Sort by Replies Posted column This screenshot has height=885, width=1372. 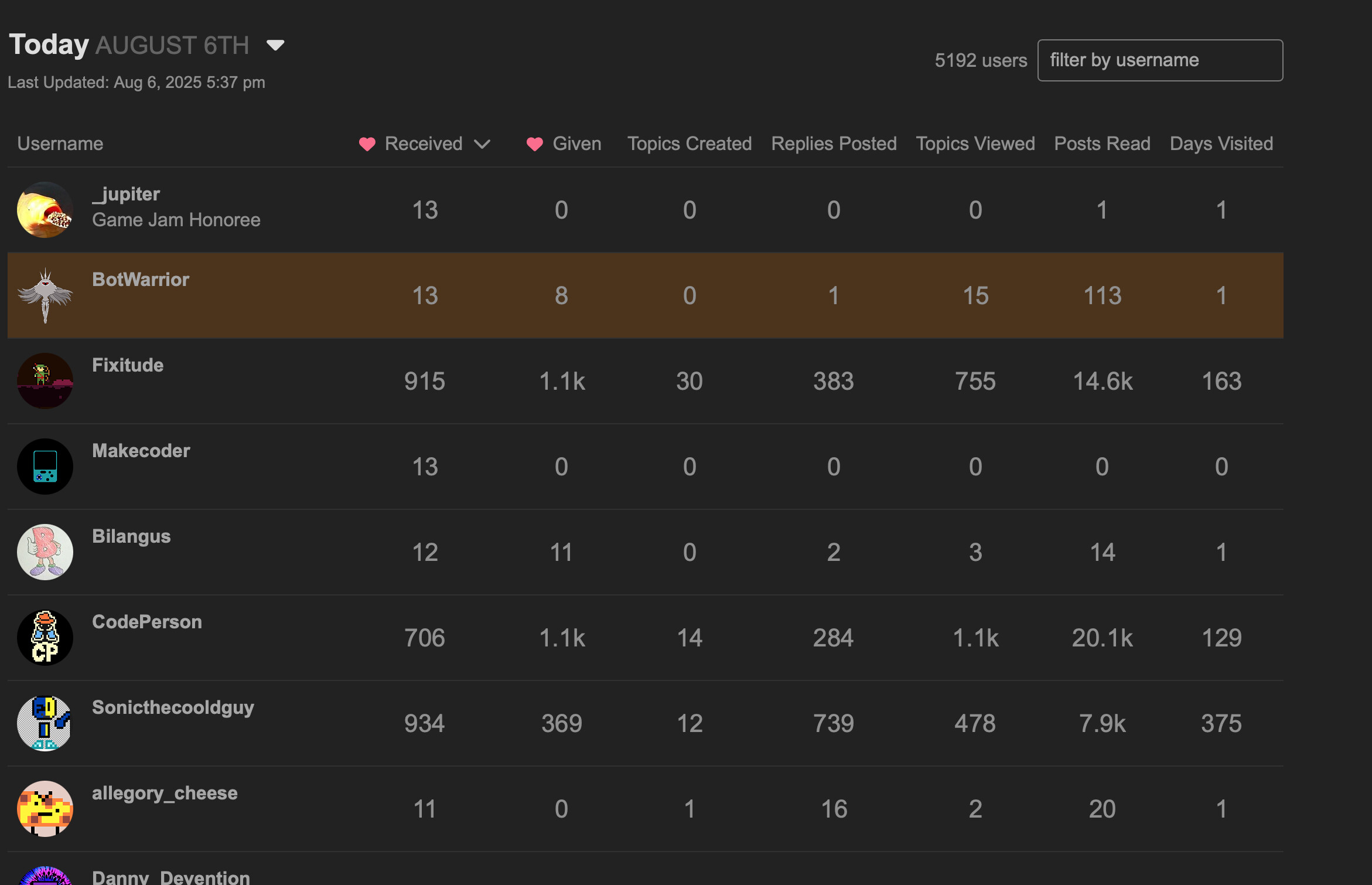tap(834, 144)
